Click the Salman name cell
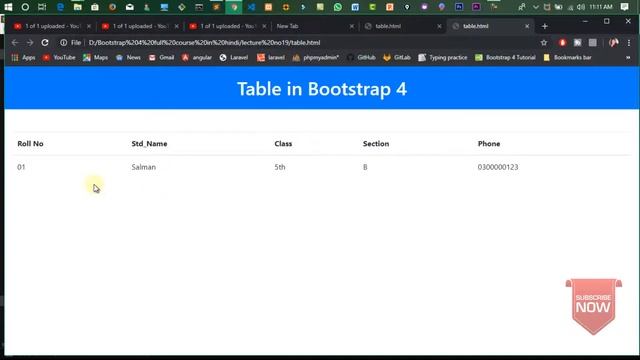The height and width of the screenshot is (360, 640). tap(144, 167)
